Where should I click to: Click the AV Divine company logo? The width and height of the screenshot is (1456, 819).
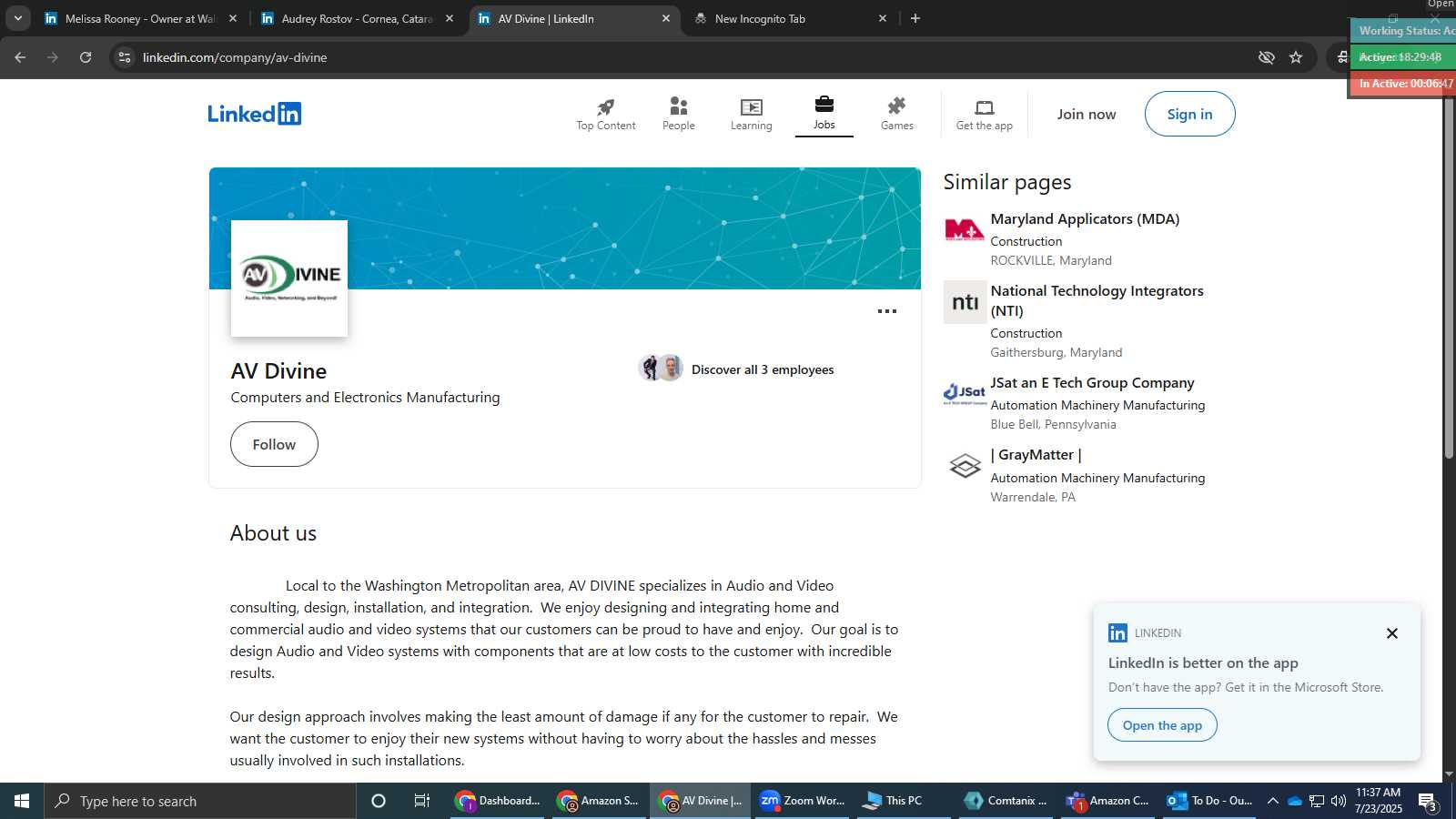coord(289,278)
